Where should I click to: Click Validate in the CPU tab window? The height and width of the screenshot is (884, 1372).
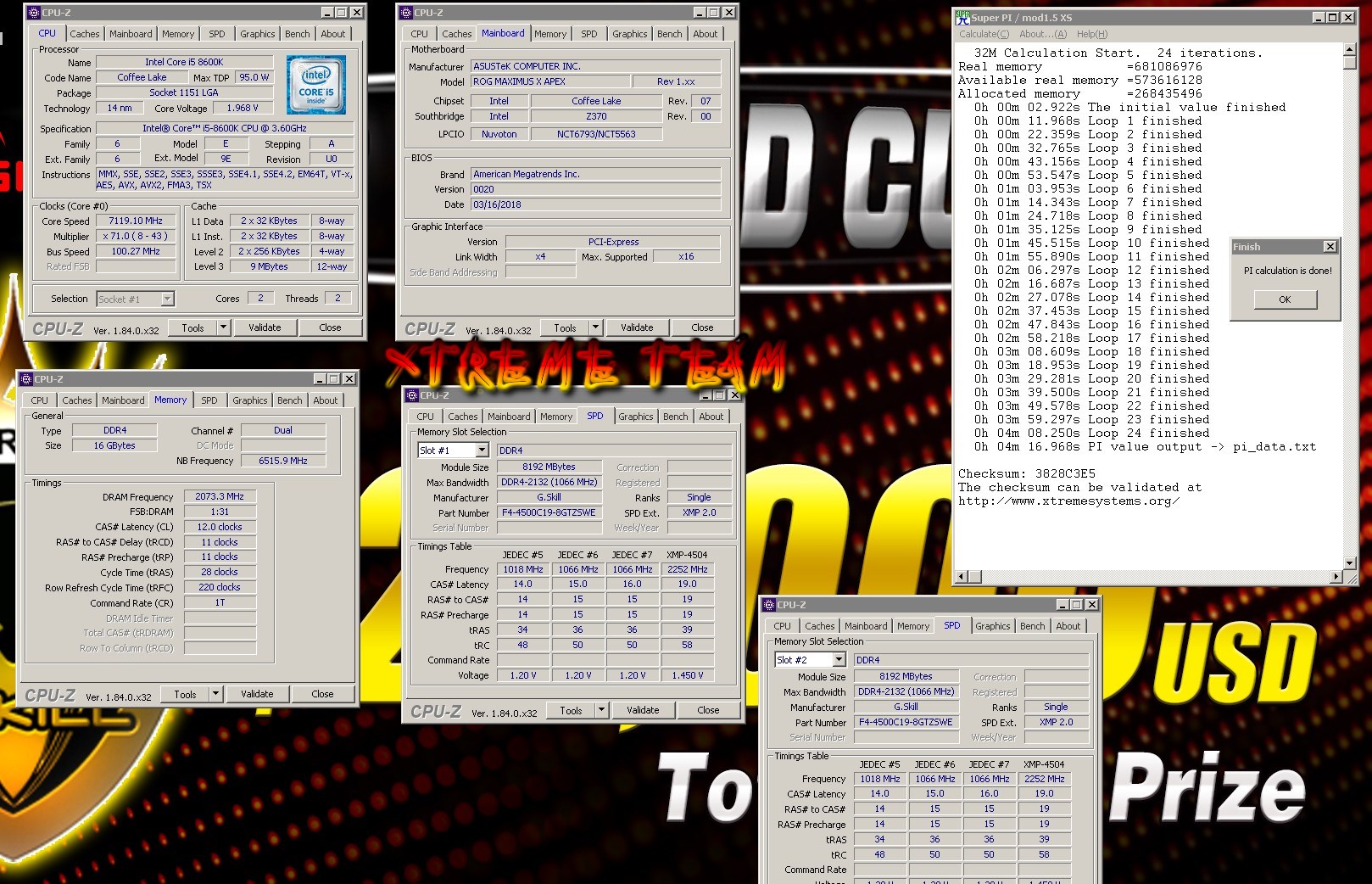click(265, 327)
